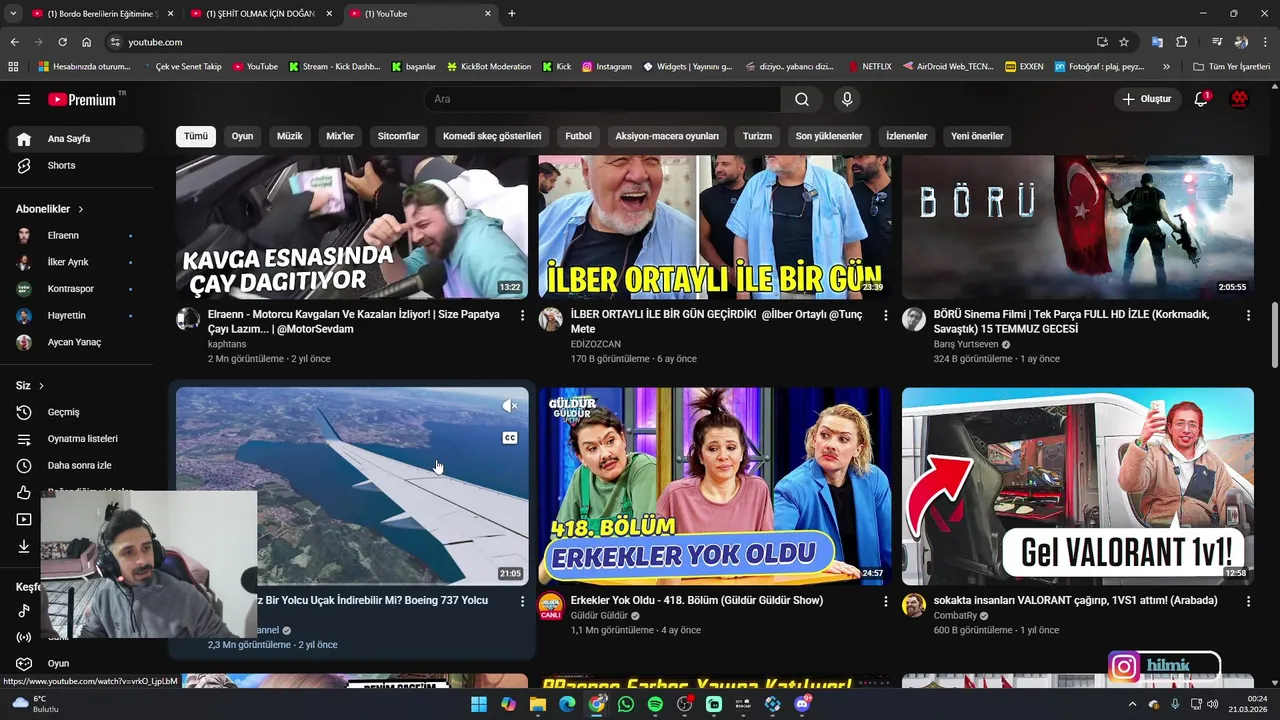Open Geçmiş history in sidebar
This screenshot has height=720, width=1280.
click(76, 412)
